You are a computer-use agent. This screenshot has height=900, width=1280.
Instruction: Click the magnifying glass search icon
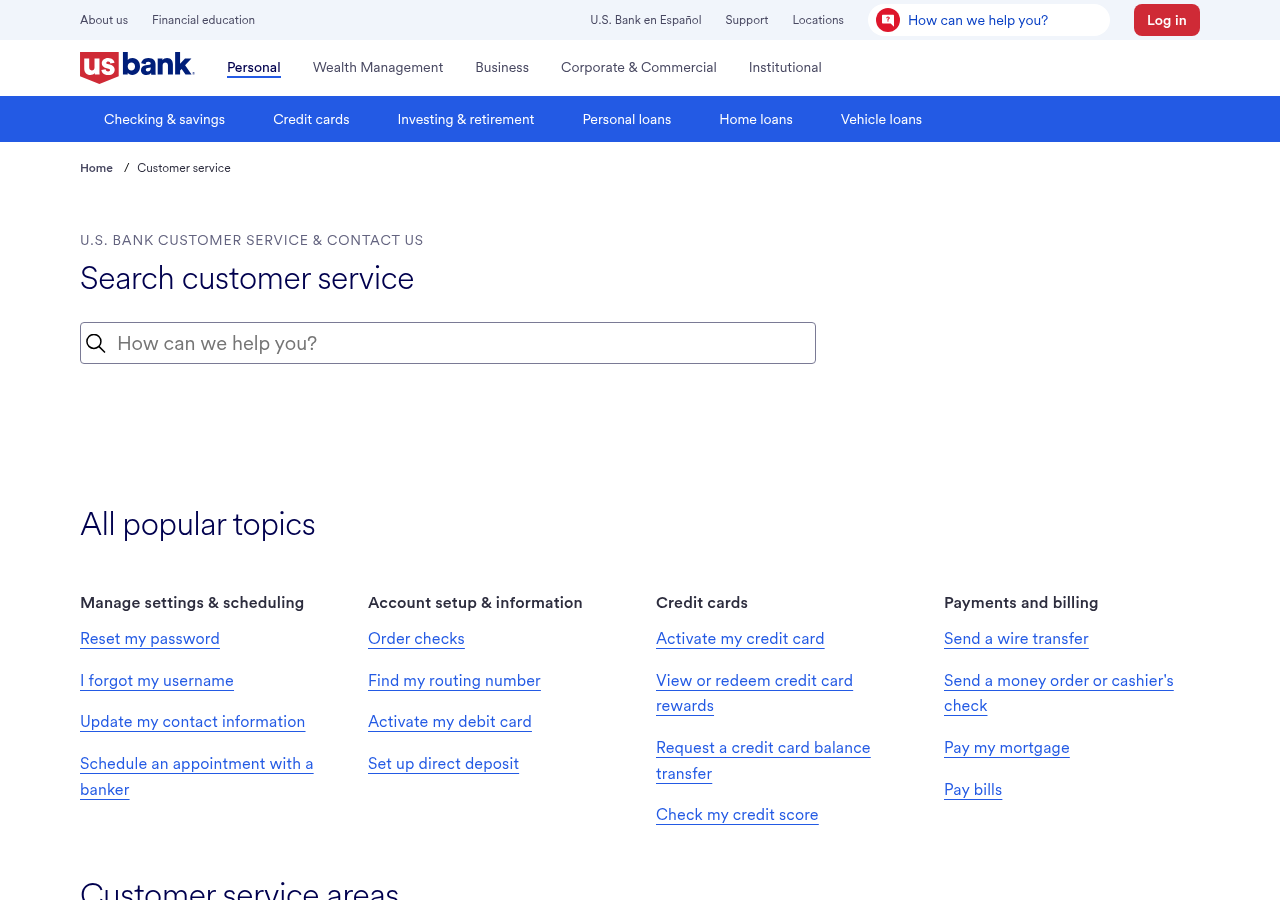(x=94, y=342)
